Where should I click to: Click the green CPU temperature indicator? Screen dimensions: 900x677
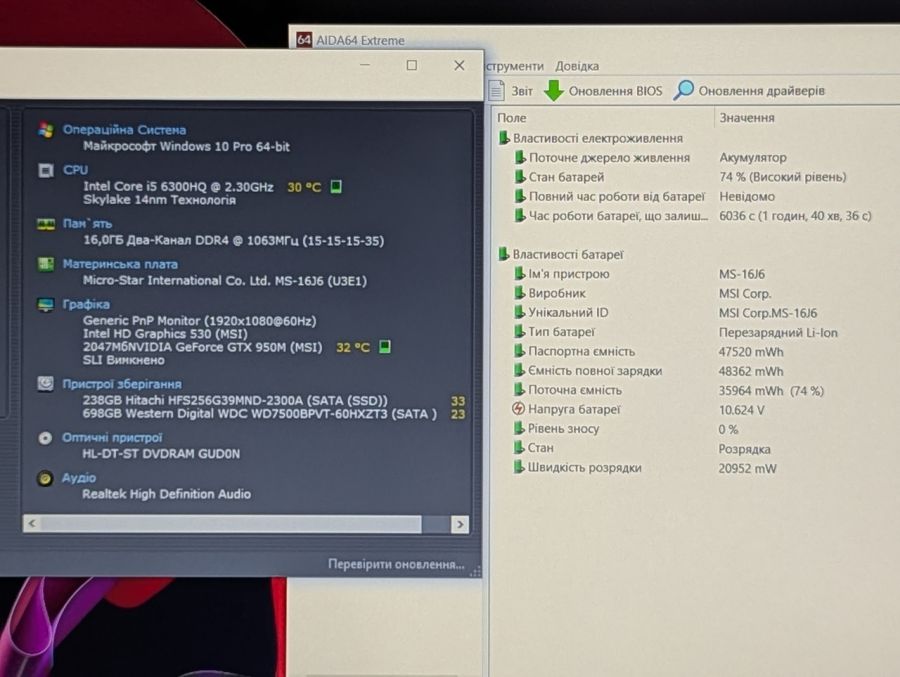(x=336, y=187)
